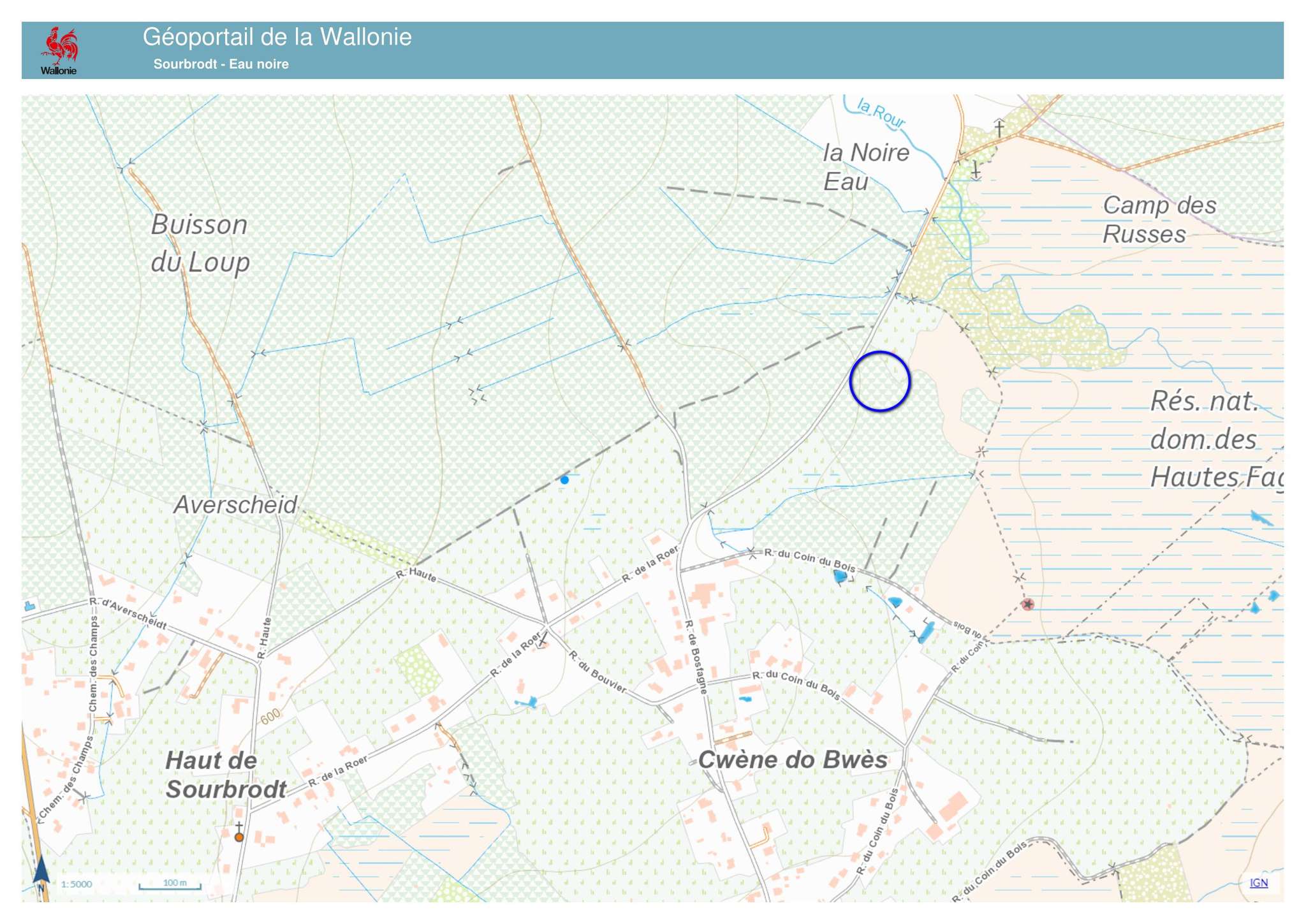Click the 100 m scale bar
Image resolution: width=1306 pixels, height=924 pixels.
click(x=170, y=885)
